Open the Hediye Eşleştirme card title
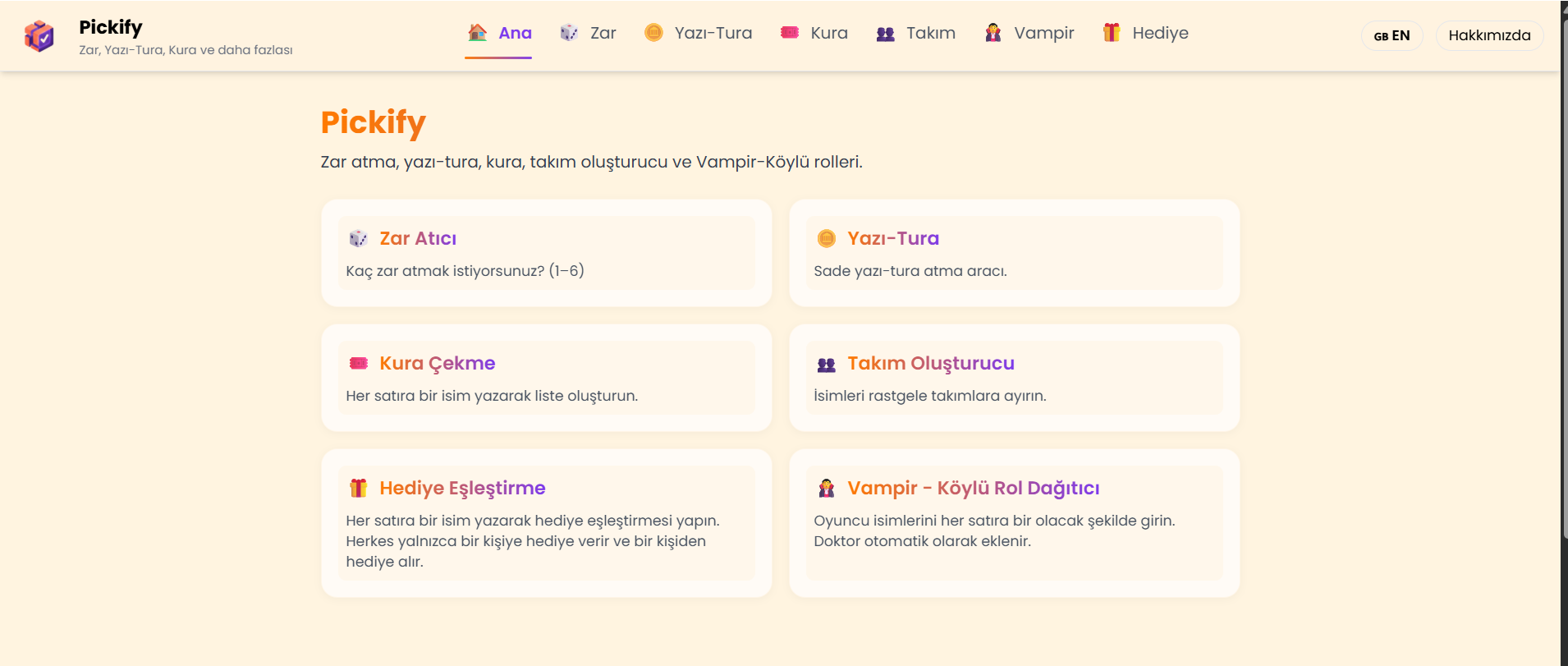 pyautogui.click(x=462, y=489)
